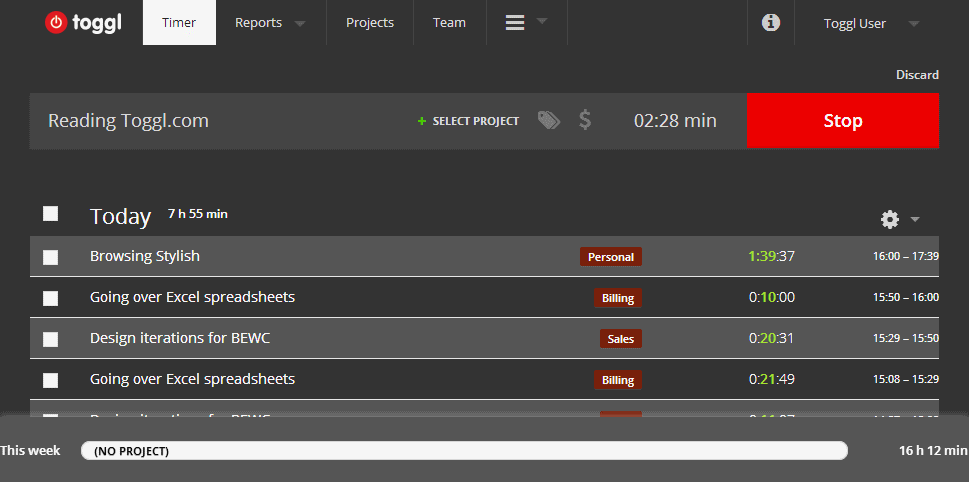Click SELECT PROJECT for the running entry
Viewport: 969px width, 482px height.
click(475, 121)
